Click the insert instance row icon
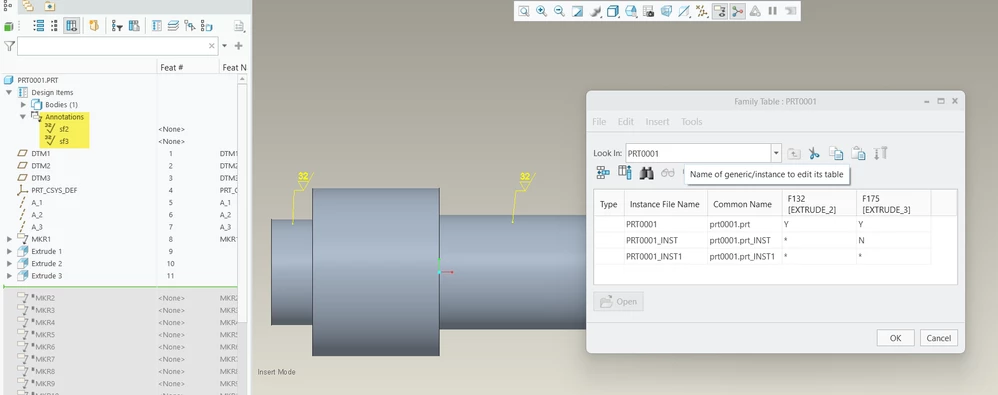 603,173
